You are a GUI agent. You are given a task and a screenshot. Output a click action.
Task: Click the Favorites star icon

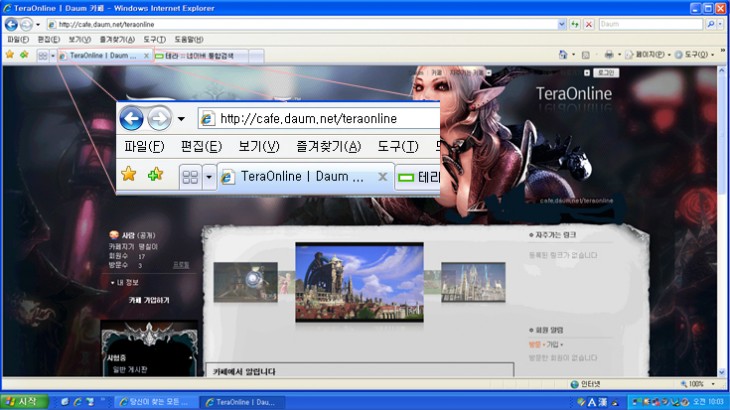(9, 55)
